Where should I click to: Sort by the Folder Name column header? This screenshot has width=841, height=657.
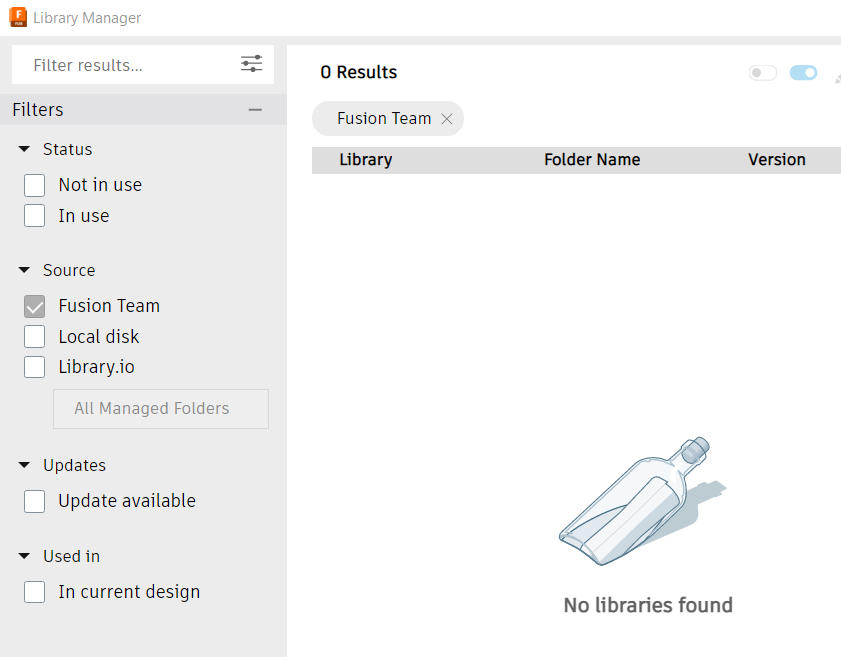592,160
